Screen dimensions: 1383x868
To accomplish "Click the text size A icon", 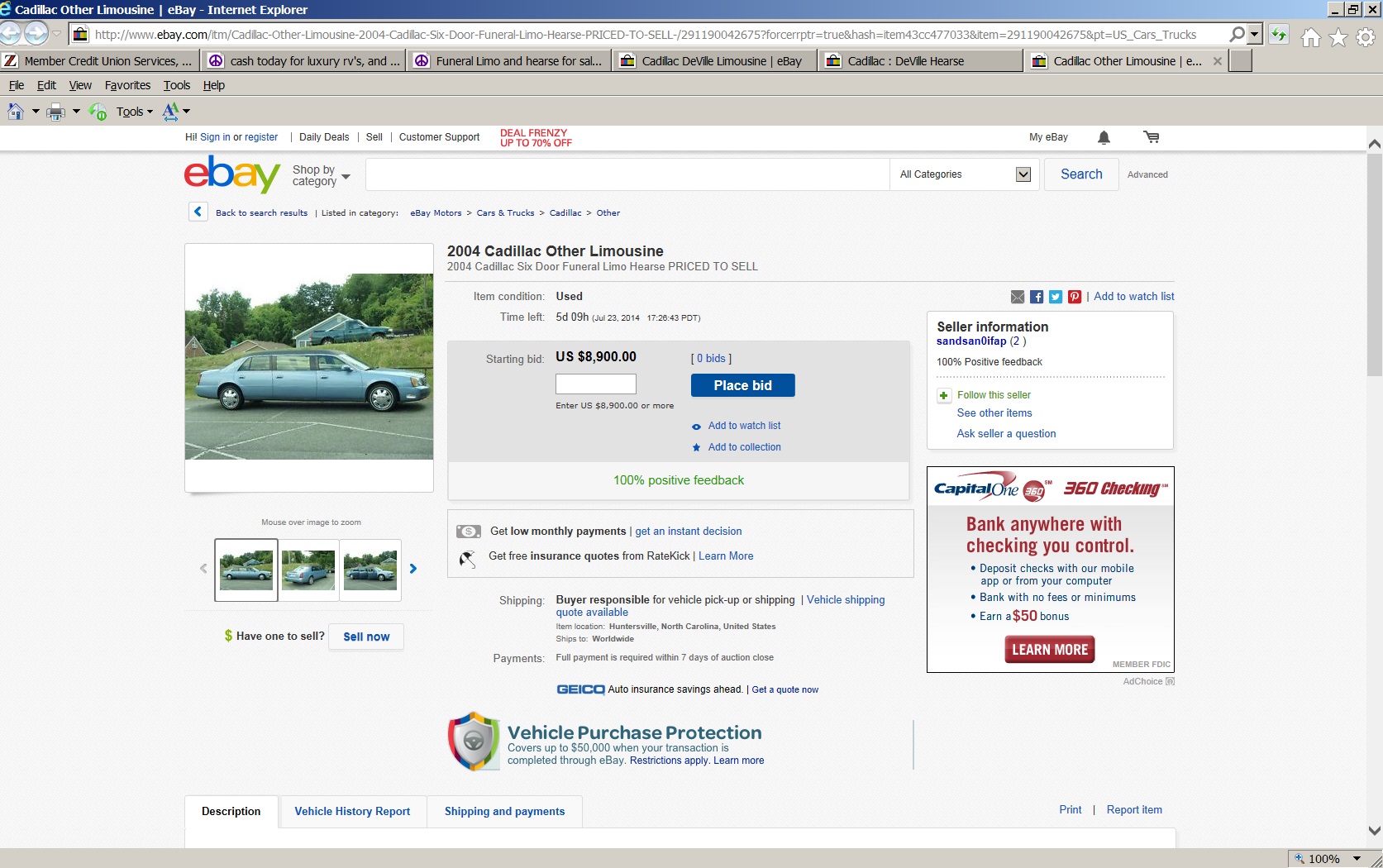I will [x=171, y=111].
